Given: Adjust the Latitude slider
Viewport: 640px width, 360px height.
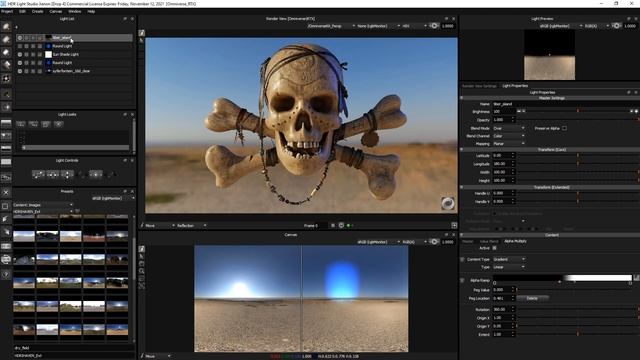Looking at the screenshot, I should pyautogui.click(x=578, y=156).
